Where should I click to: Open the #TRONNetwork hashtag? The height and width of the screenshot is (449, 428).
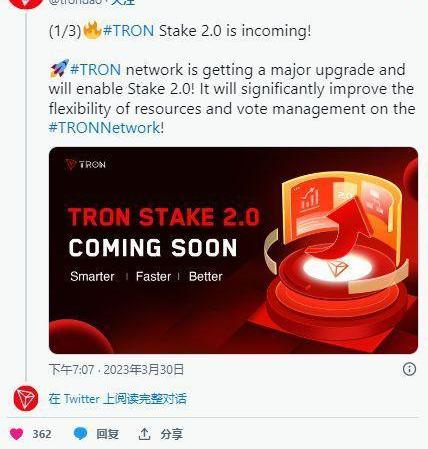pyautogui.click(x=105, y=128)
